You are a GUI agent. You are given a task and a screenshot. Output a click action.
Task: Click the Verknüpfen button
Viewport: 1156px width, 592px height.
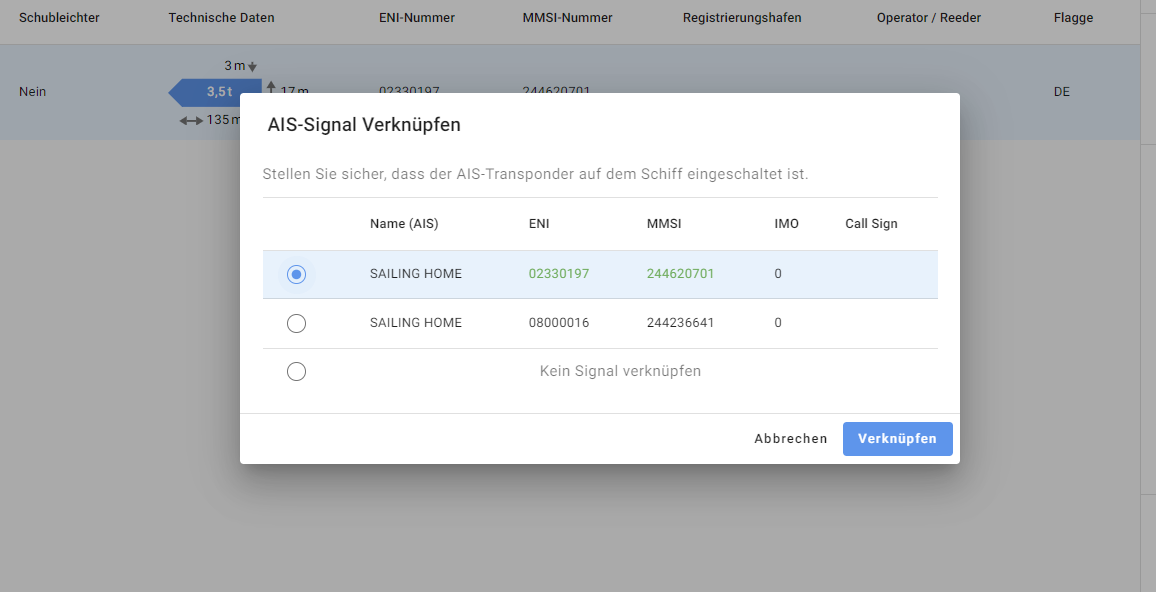897,439
